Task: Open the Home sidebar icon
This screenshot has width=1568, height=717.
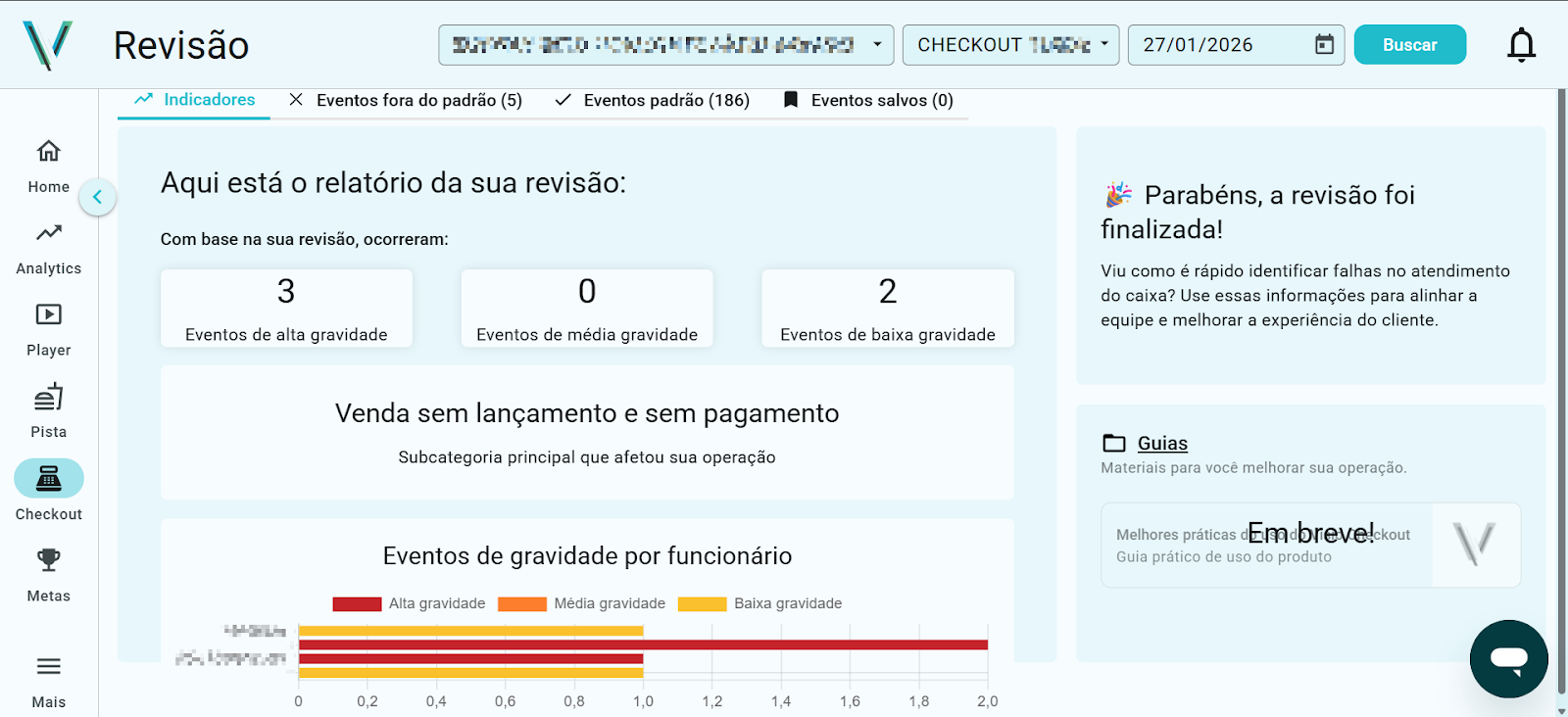Action: coord(48,152)
